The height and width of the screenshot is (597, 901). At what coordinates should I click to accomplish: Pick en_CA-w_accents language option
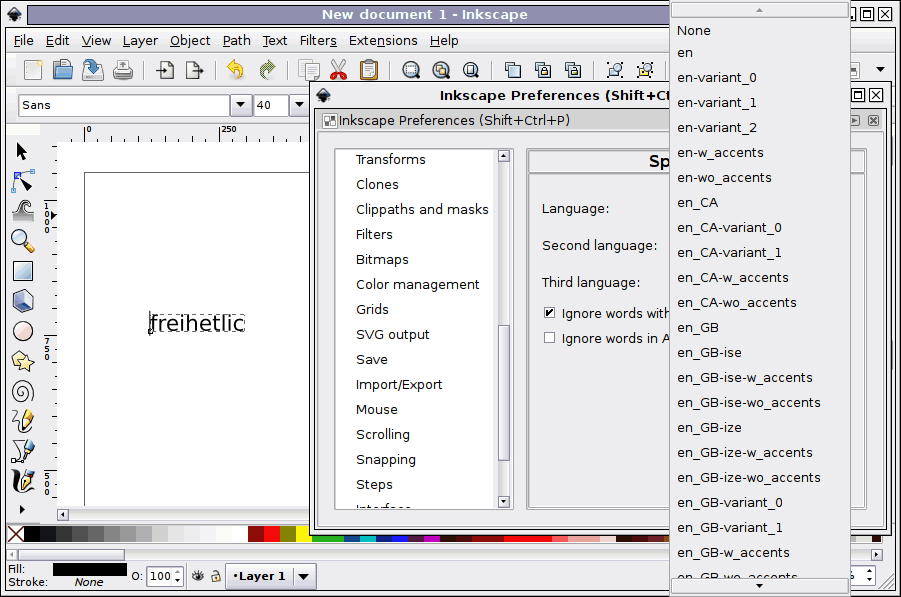click(x=760, y=278)
